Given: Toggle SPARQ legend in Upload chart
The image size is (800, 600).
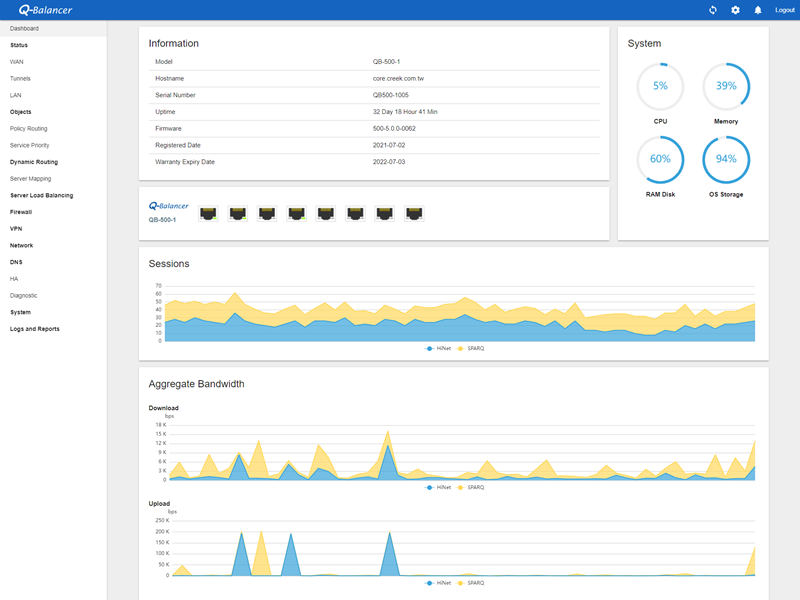Looking at the screenshot, I should tap(470, 583).
